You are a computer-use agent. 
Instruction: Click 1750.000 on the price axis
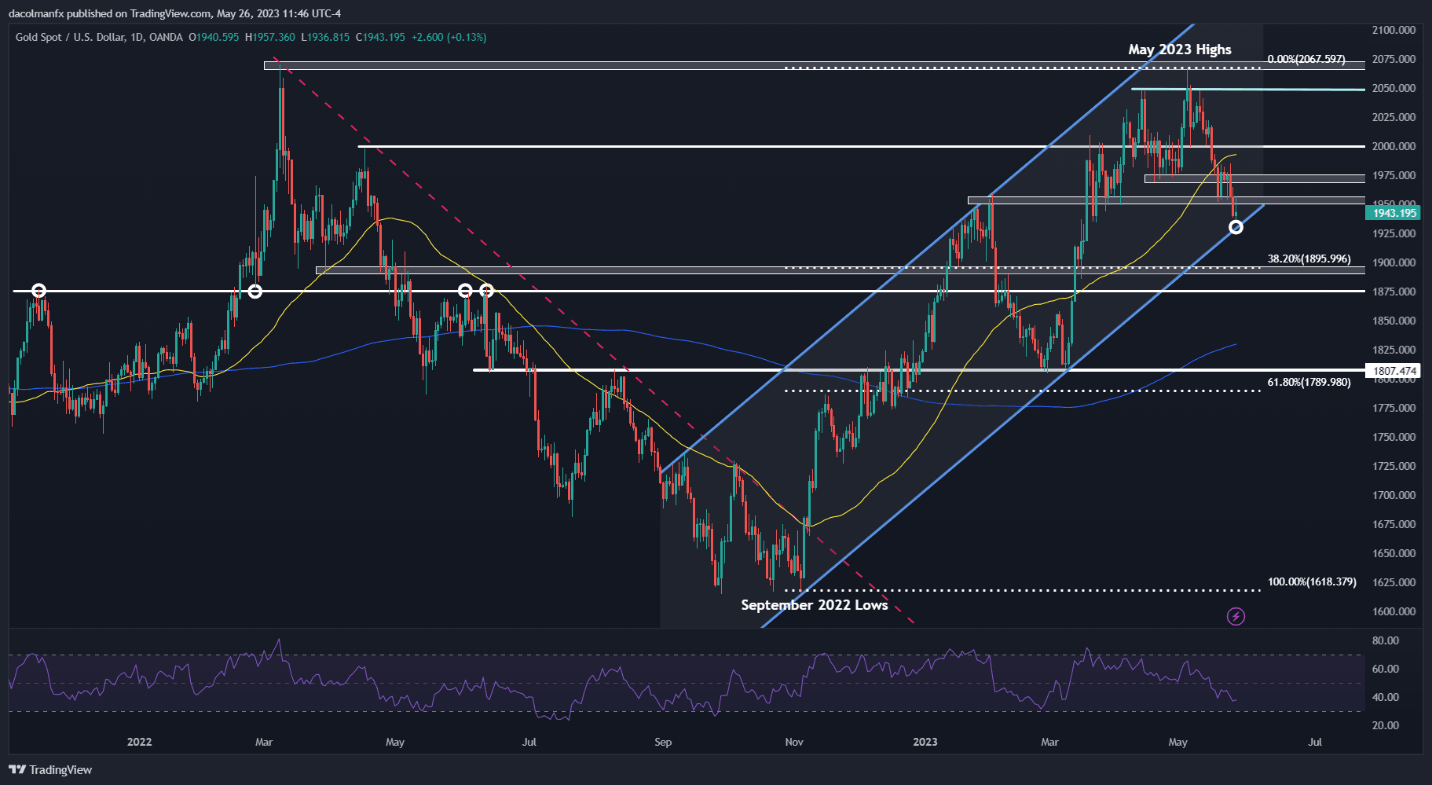[1396, 437]
